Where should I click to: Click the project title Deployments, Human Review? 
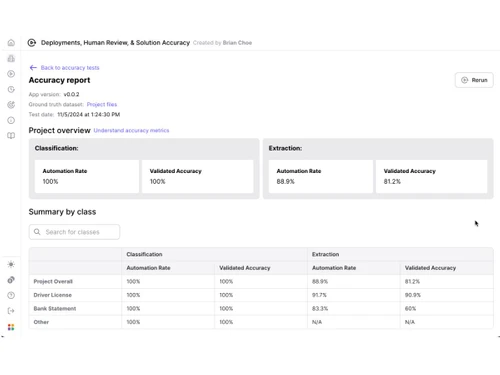[115, 43]
